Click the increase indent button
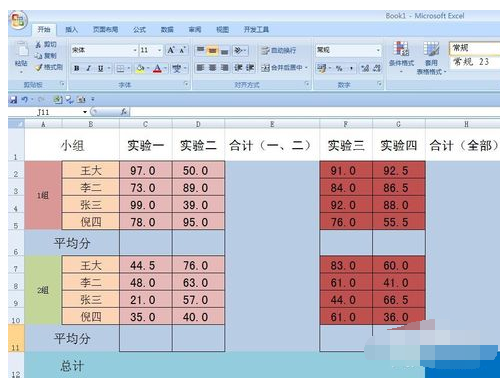The image size is (500, 388). click(x=250, y=68)
